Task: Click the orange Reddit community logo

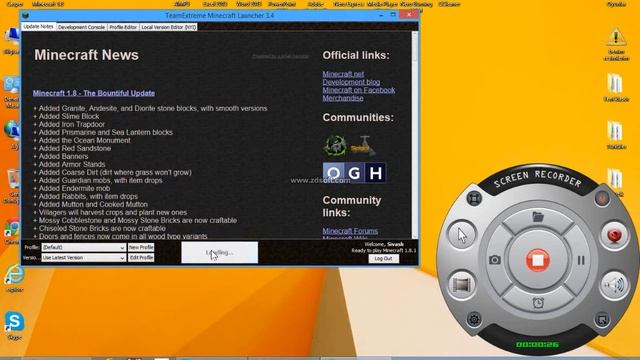Action: pos(363,147)
